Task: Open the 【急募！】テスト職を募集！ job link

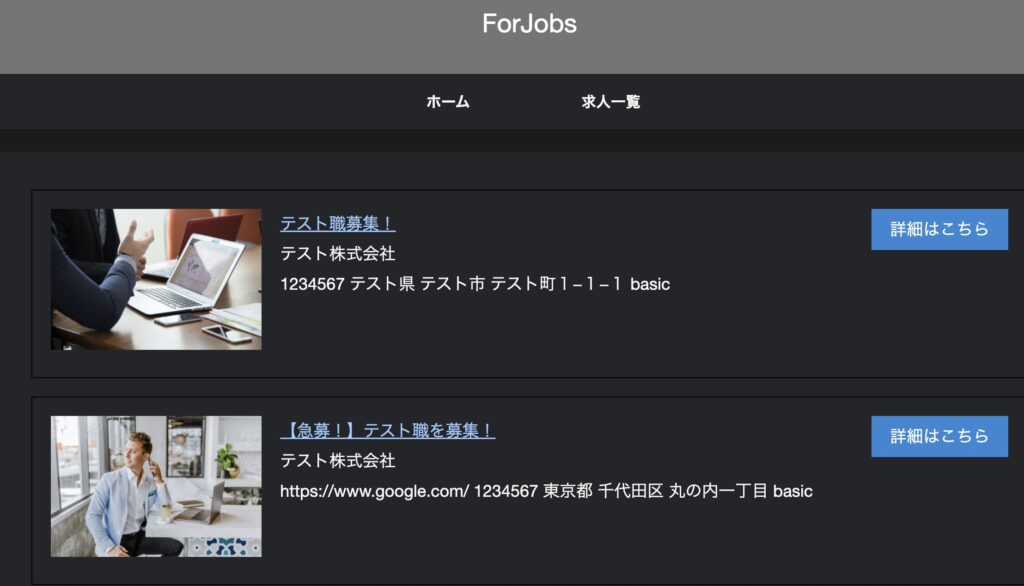Action: point(387,431)
